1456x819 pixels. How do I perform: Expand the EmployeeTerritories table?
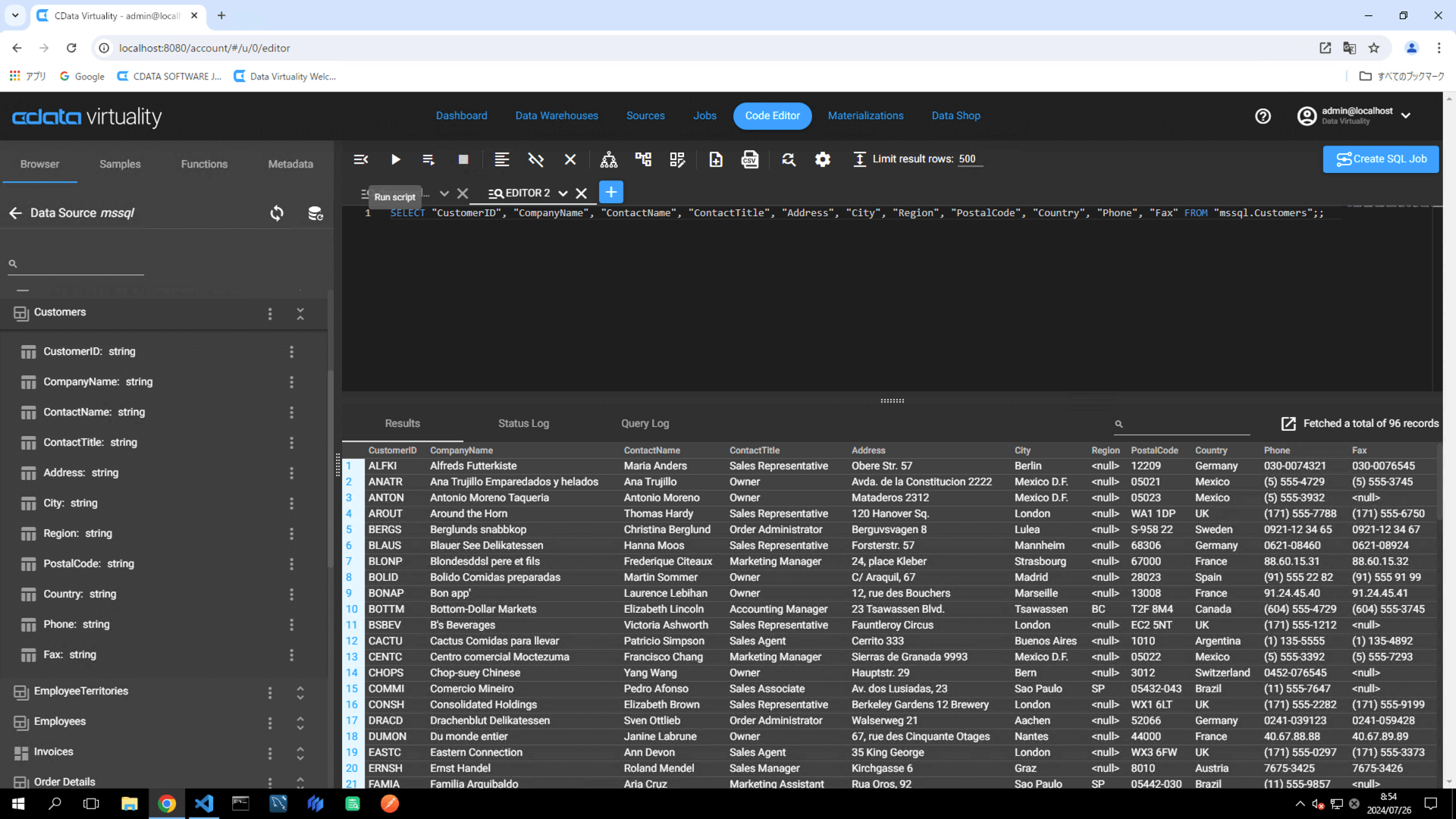pyautogui.click(x=300, y=692)
